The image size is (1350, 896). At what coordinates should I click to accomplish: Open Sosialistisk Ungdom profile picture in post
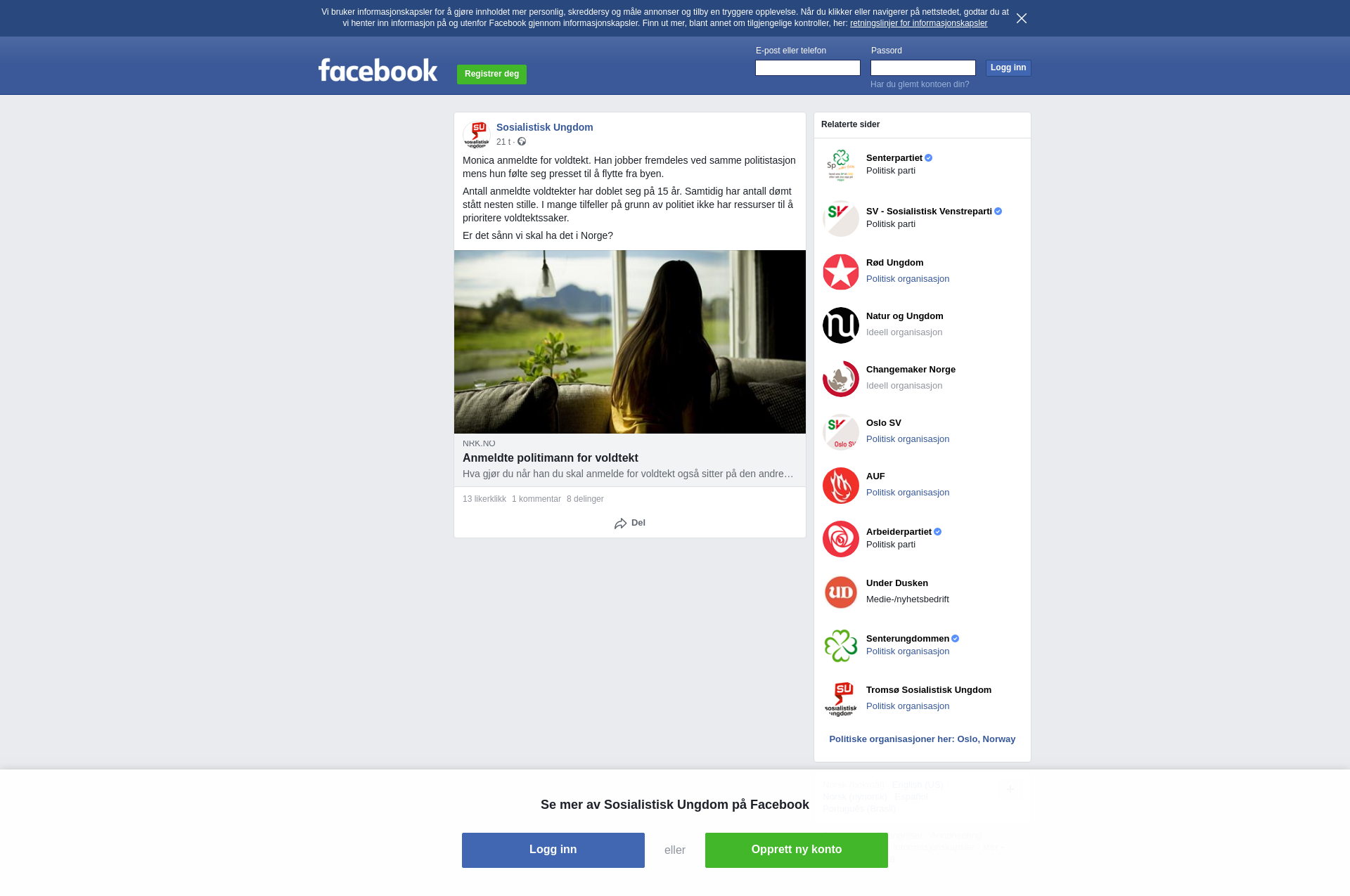click(x=477, y=134)
